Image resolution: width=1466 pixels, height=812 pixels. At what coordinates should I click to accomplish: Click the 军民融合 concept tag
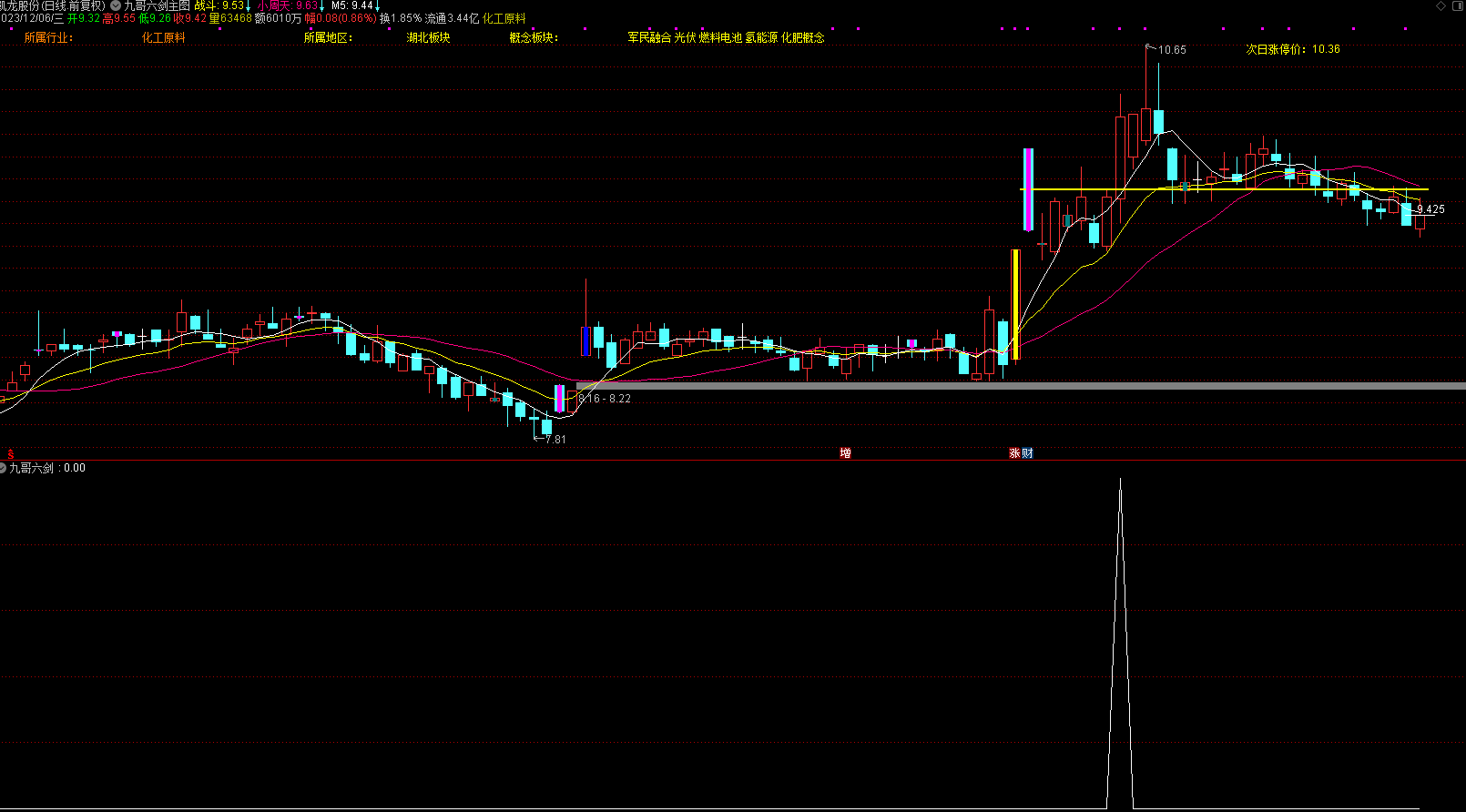coord(649,37)
